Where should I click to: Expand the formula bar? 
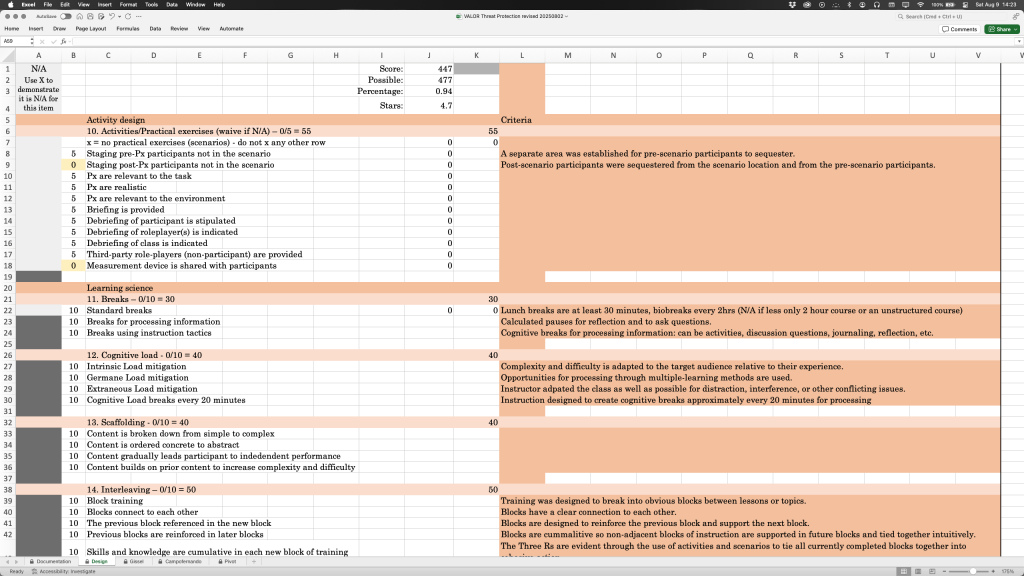(x=1019, y=41)
